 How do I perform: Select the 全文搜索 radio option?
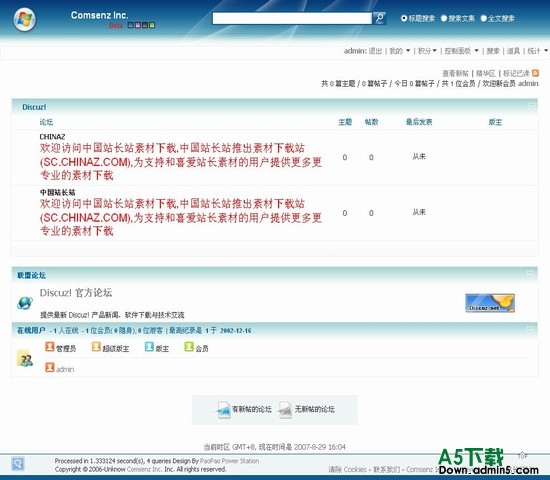click(x=484, y=18)
